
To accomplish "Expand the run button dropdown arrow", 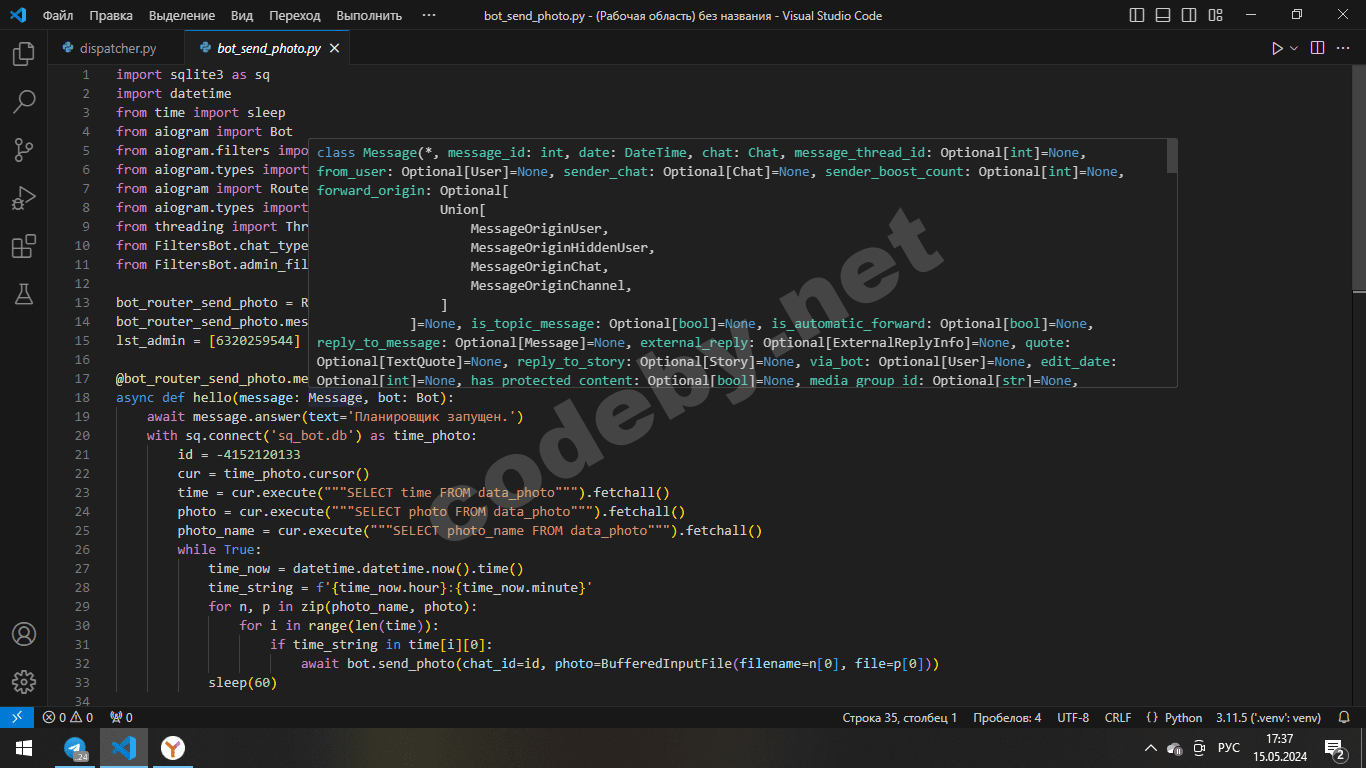I will pos(1294,48).
